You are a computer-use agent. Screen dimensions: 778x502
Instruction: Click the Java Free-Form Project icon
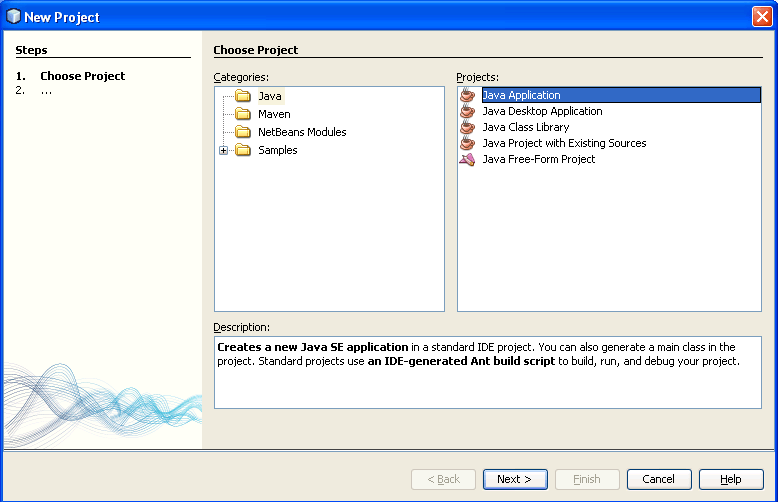pos(467,159)
